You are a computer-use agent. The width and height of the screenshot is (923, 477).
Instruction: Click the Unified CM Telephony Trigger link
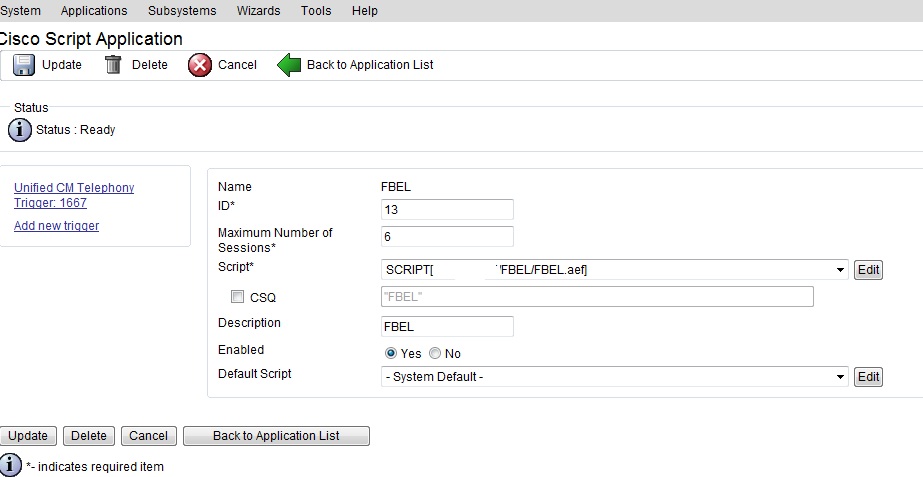(74, 195)
